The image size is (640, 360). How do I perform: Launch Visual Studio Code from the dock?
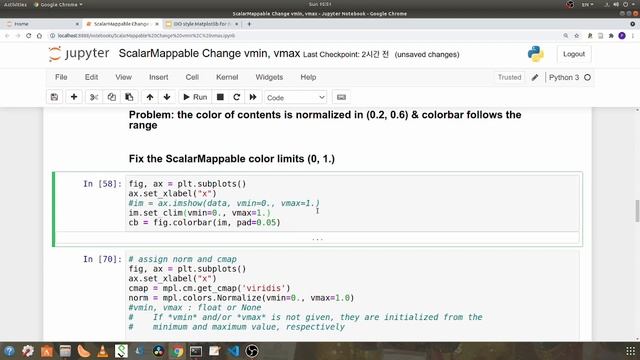233,351
